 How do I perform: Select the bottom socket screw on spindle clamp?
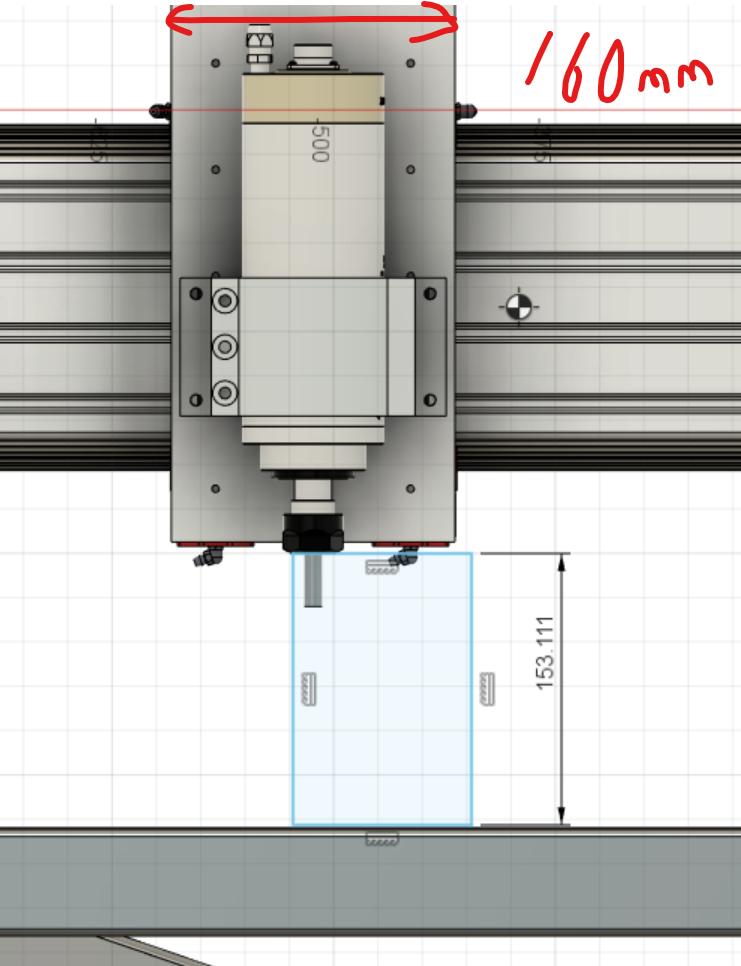[226, 394]
